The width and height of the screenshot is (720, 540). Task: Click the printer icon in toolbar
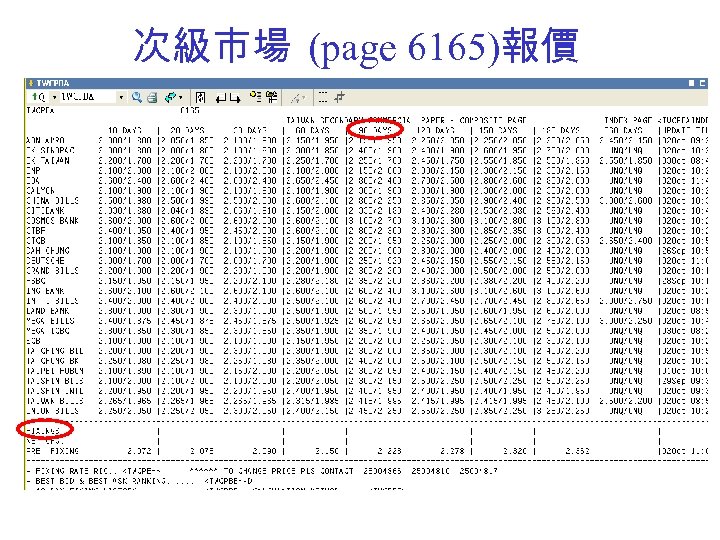[x=152, y=97]
